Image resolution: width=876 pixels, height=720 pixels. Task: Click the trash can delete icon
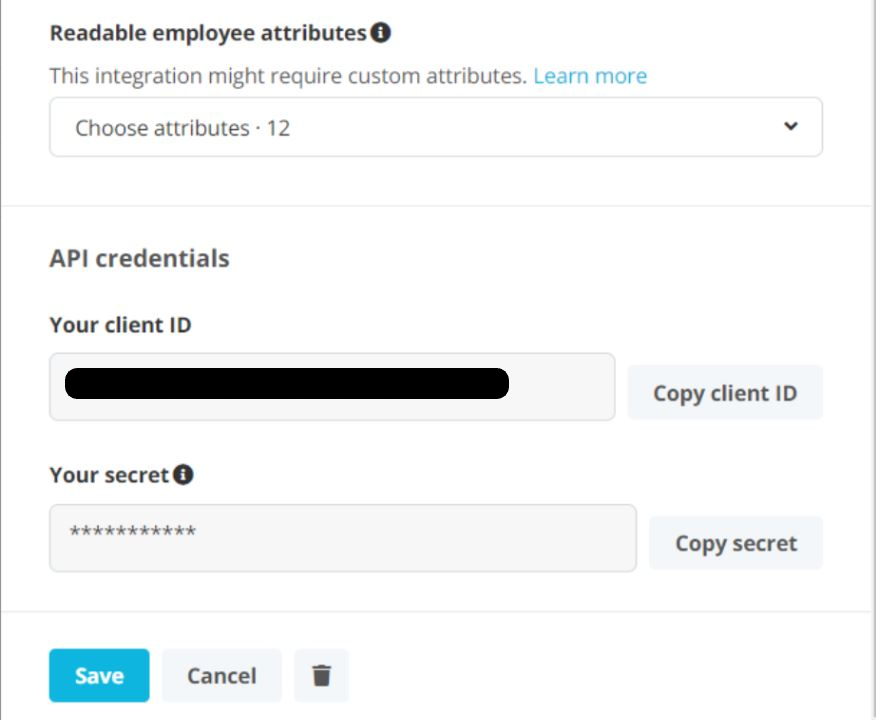321,676
